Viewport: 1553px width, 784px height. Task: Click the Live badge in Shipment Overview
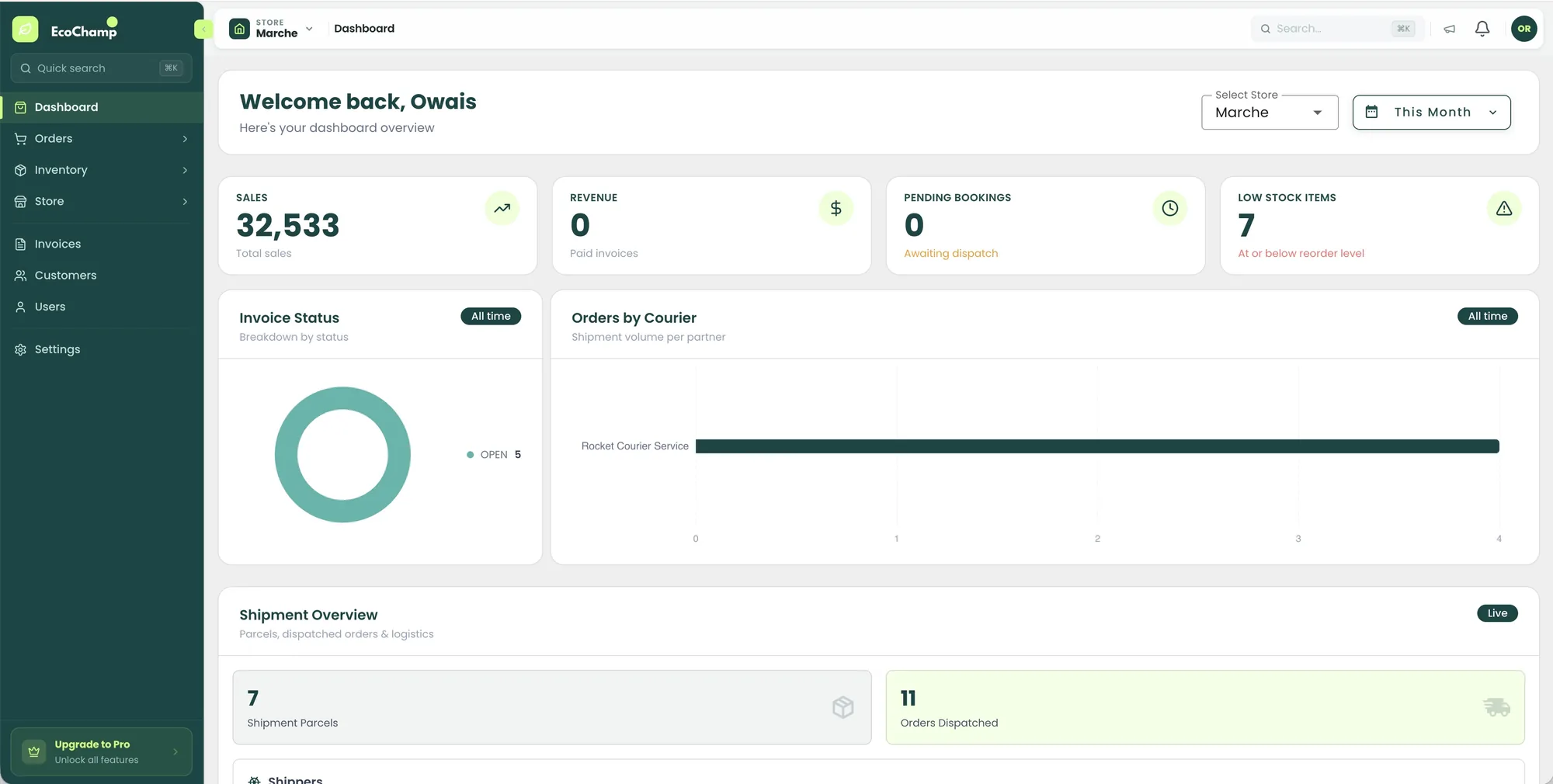click(1497, 613)
